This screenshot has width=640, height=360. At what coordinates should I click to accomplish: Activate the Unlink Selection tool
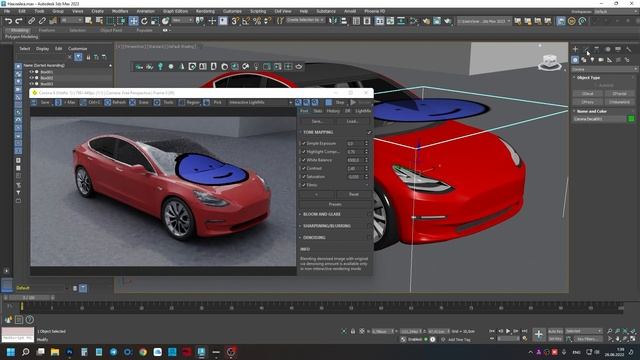[42, 21]
